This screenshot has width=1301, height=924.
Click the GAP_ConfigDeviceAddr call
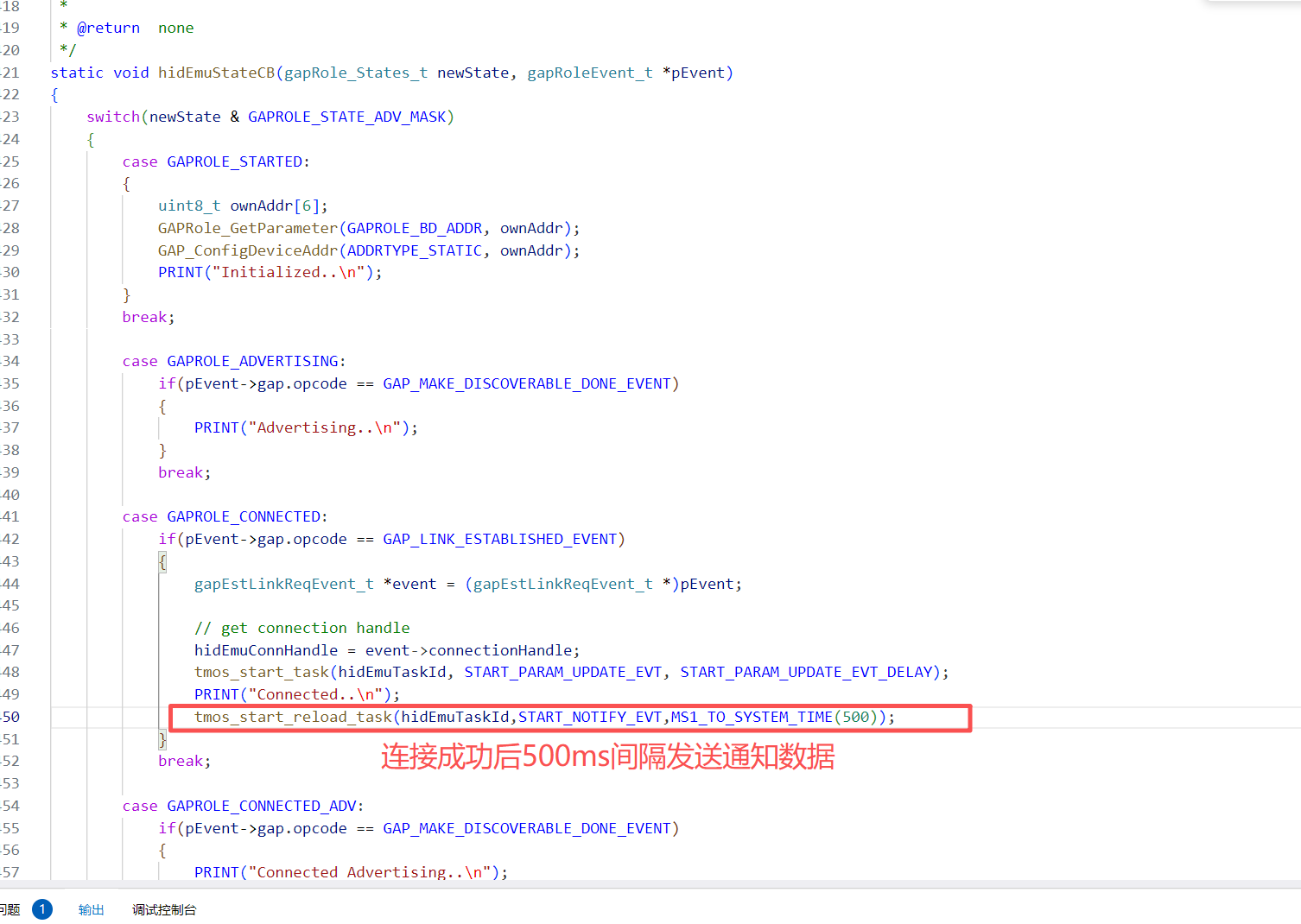pos(369,250)
